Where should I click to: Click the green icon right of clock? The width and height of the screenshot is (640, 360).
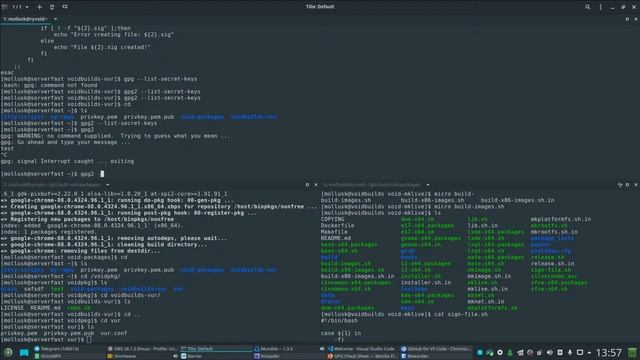coord(632,353)
